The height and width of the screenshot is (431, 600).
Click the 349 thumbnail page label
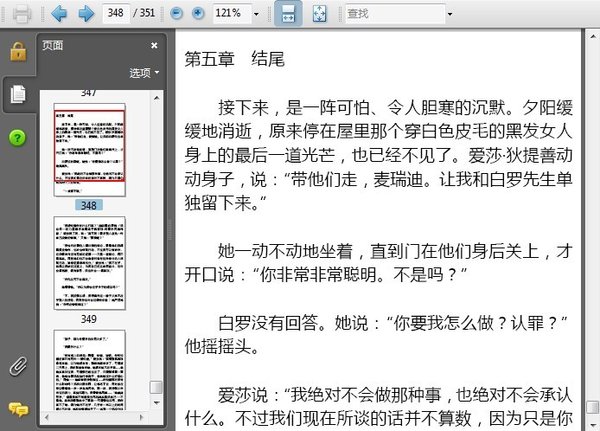pos(89,319)
